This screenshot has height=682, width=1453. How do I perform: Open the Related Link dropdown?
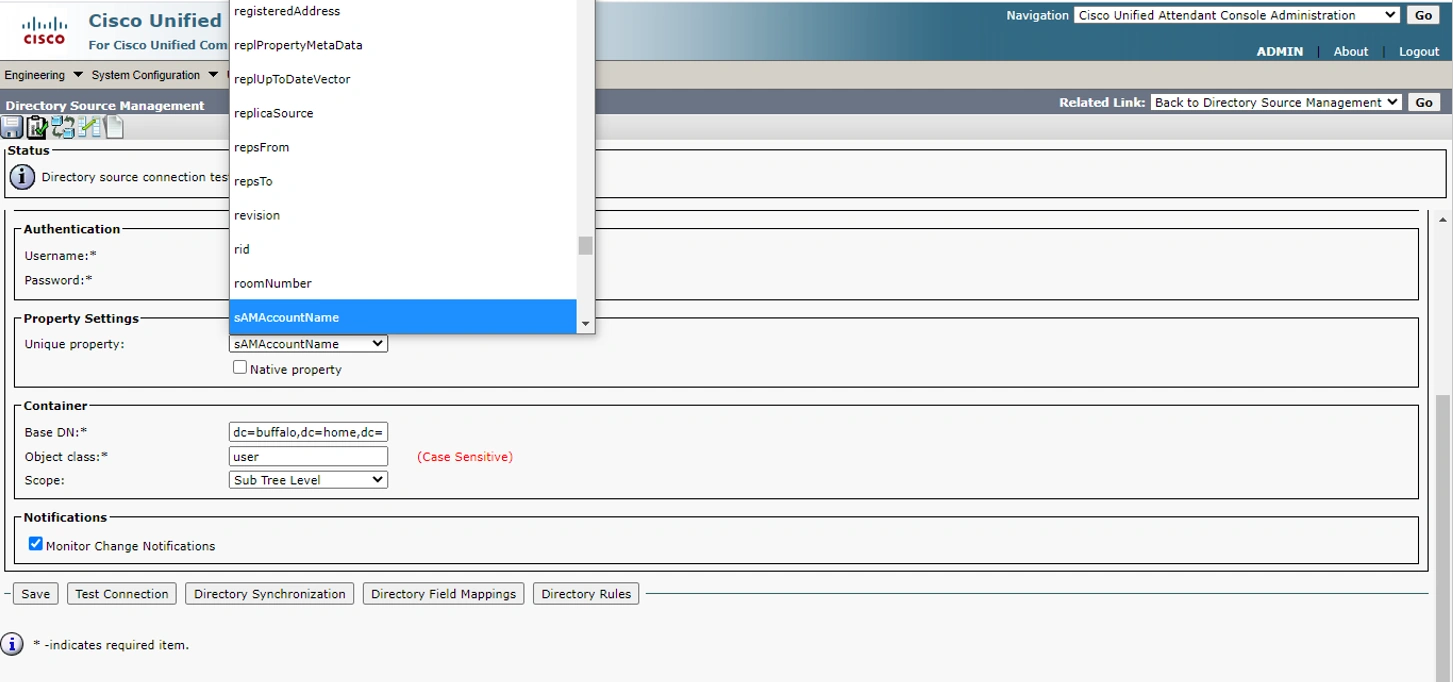1276,102
